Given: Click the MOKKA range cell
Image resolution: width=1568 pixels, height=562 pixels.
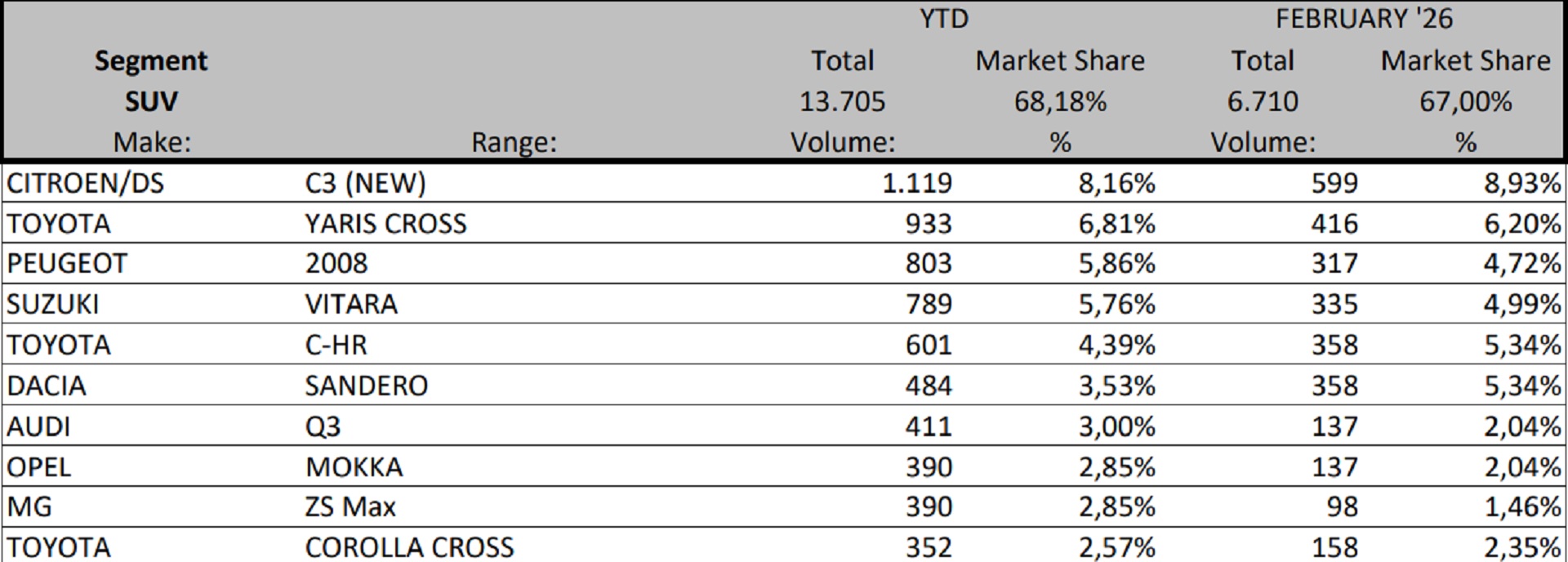Looking at the screenshot, I should tap(354, 466).
